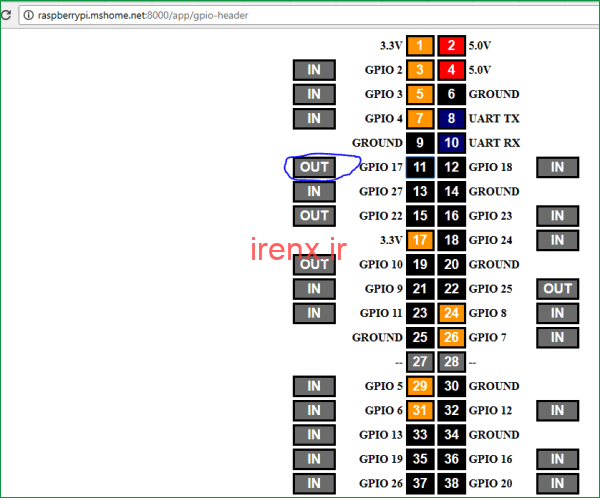The height and width of the screenshot is (498, 600).
Task: Click pin 24 orange GPIO 8 box
Action: click(452, 313)
